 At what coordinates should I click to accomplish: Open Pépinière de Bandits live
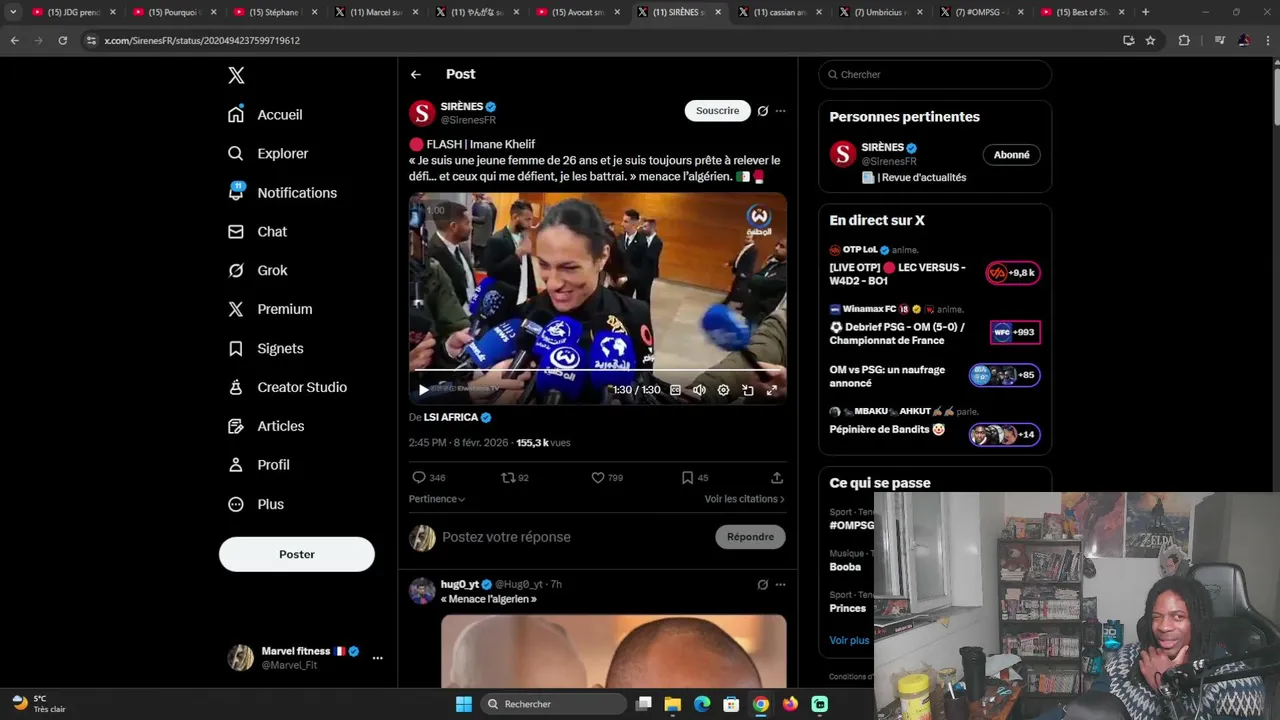click(x=887, y=430)
